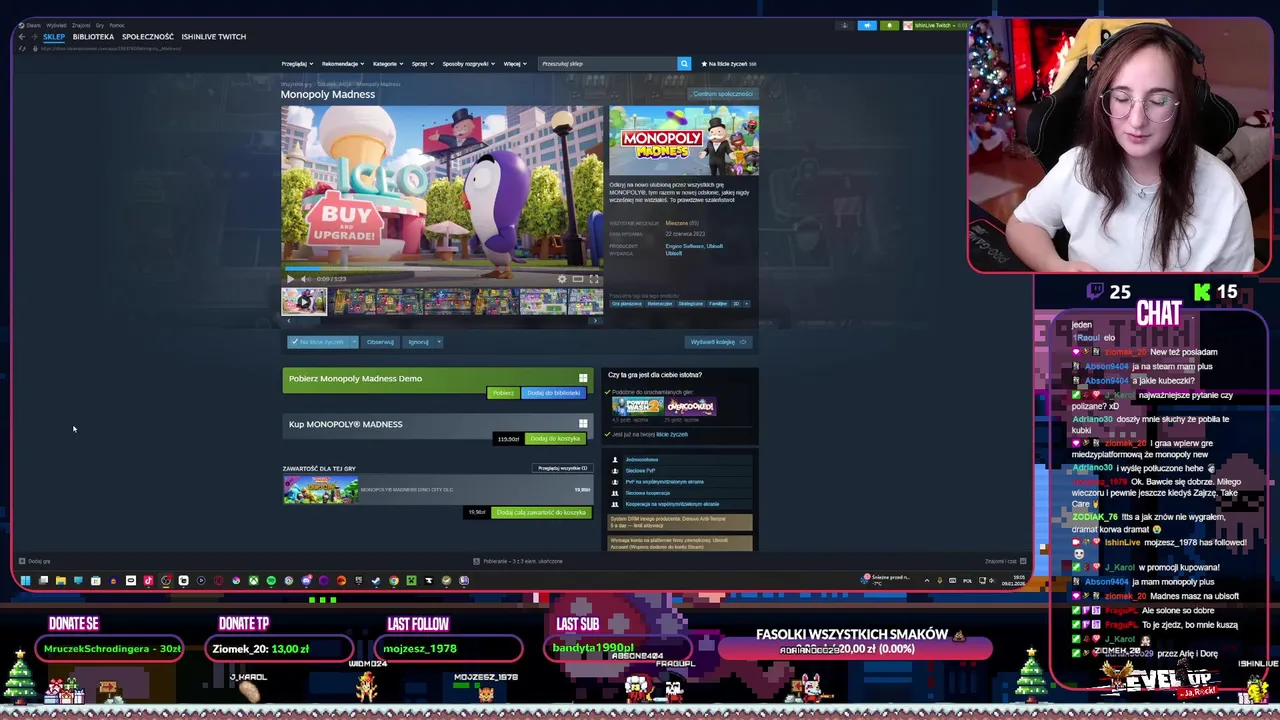The width and height of the screenshot is (1280, 720).
Task: Click Dodaj grę at bottom left
Action: [x=35, y=561]
